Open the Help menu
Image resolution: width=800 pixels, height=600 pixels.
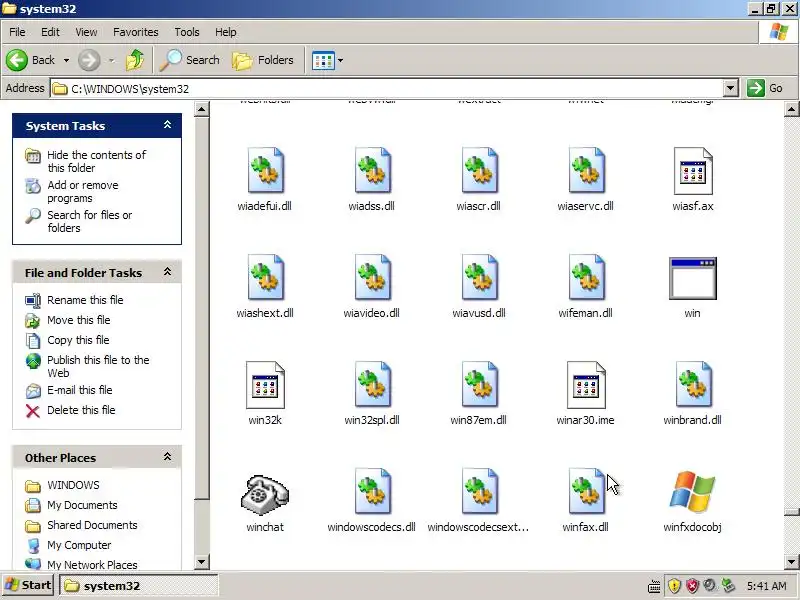coord(226,32)
